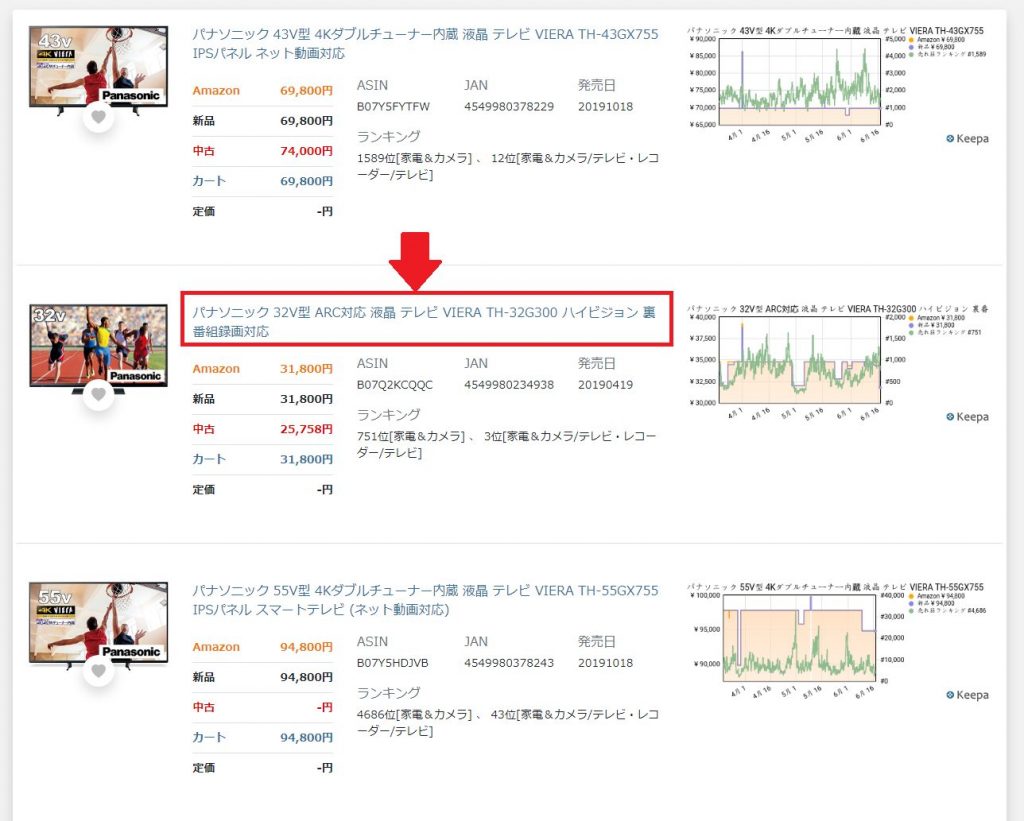Open Keepa link for TH-55GX755 chart
The image size is (1024, 821).
[967, 695]
